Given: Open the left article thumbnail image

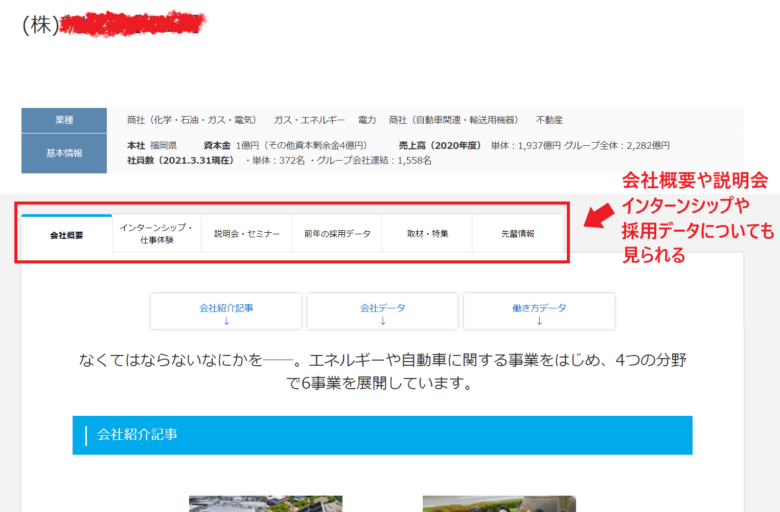Looking at the screenshot, I should point(266,504).
